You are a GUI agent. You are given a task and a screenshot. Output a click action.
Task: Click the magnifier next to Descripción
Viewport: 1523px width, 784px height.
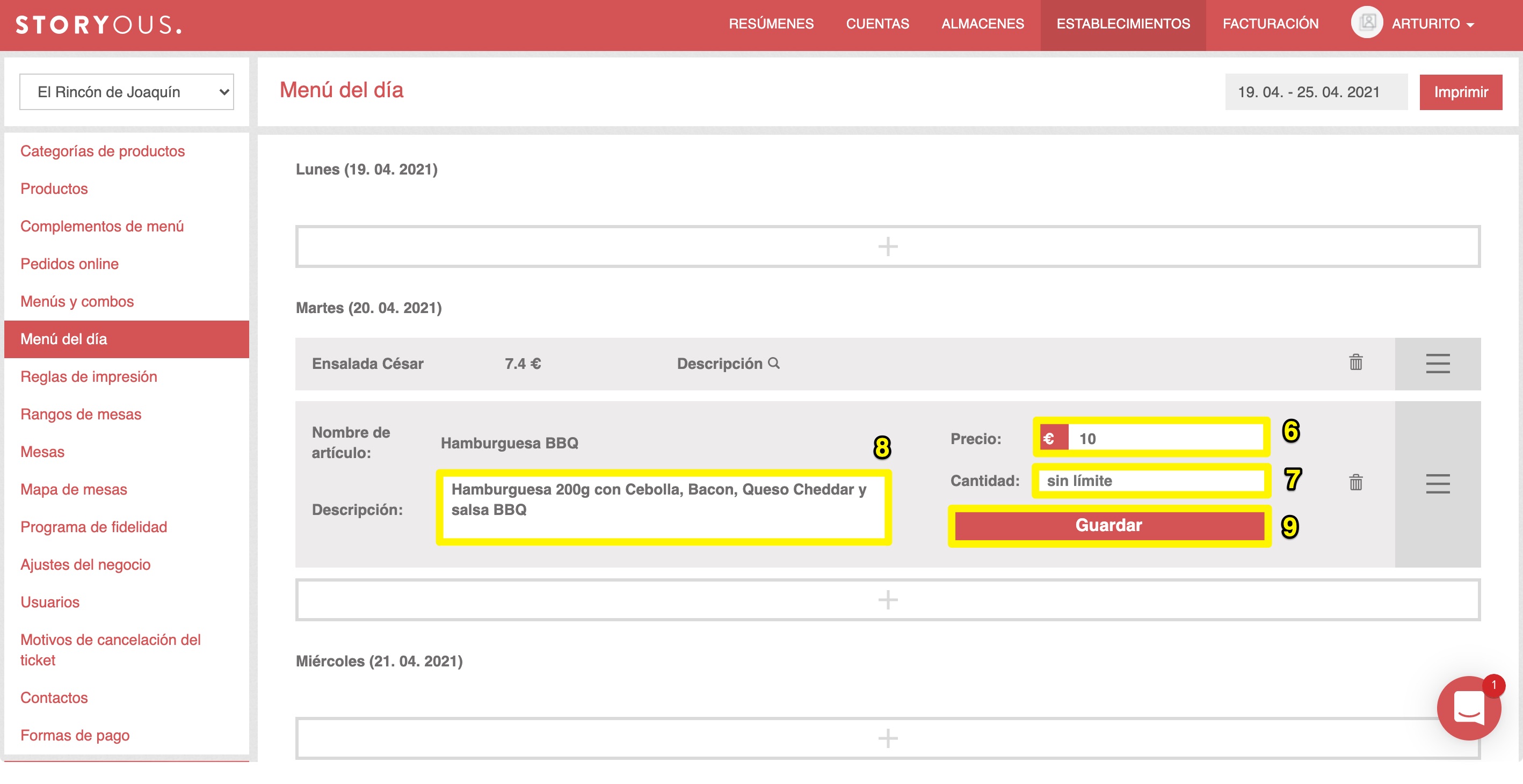[x=774, y=363]
